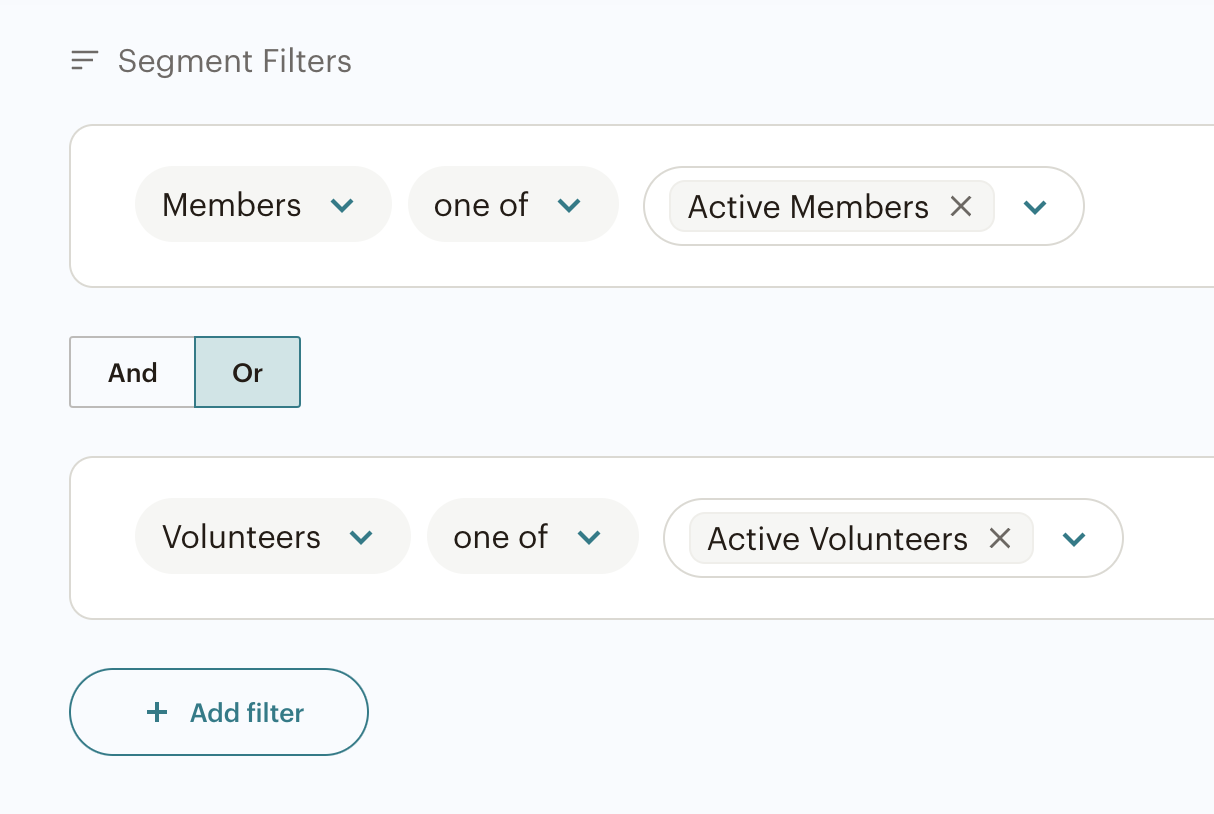Remove the Active Members tag
The height and width of the screenshot is (814, 1214).
coord(961,206)
